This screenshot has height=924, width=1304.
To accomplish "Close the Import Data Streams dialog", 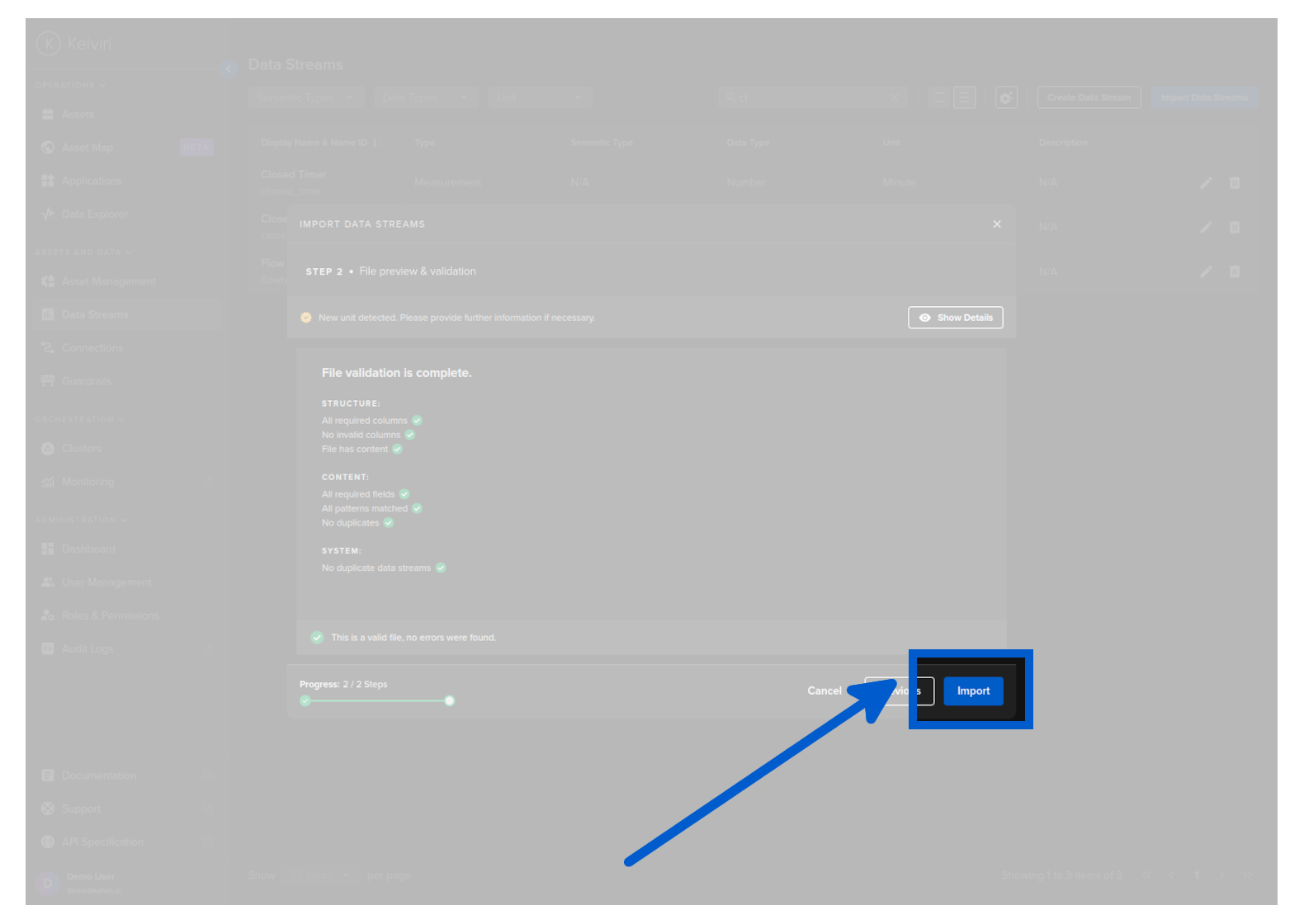I will tap(997, 224).
